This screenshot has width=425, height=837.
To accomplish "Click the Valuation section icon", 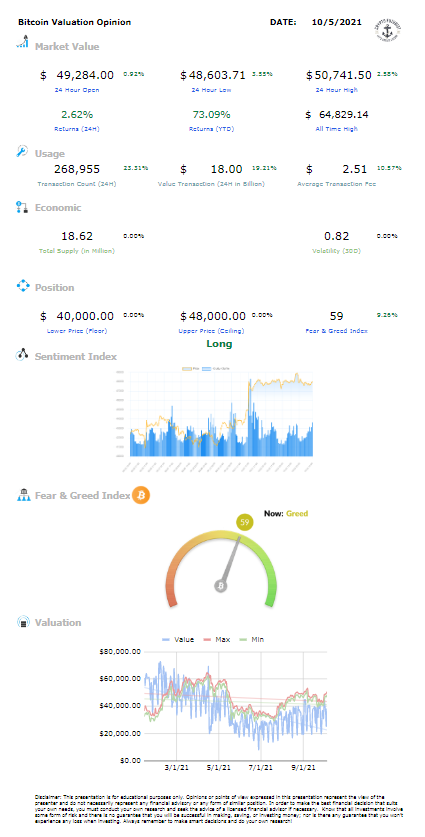I will coord(23,622).
